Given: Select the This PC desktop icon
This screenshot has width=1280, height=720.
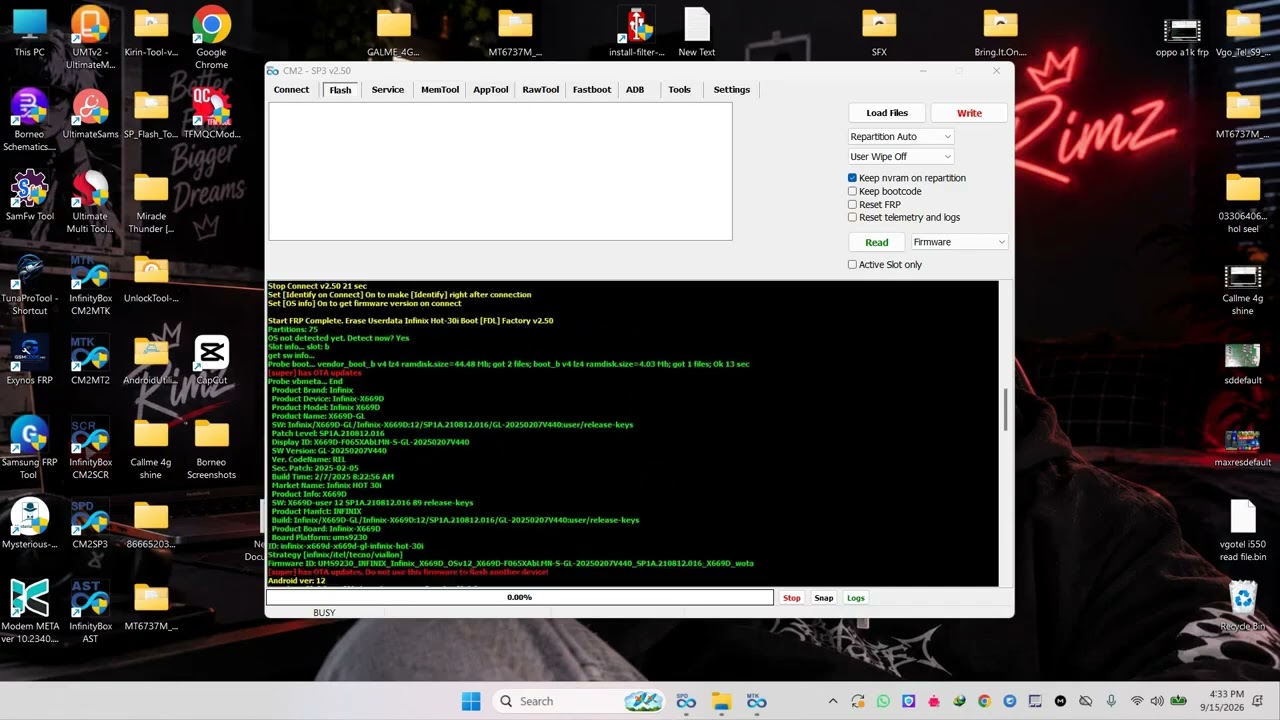Looking at the screenshot, I should point(30,32).
